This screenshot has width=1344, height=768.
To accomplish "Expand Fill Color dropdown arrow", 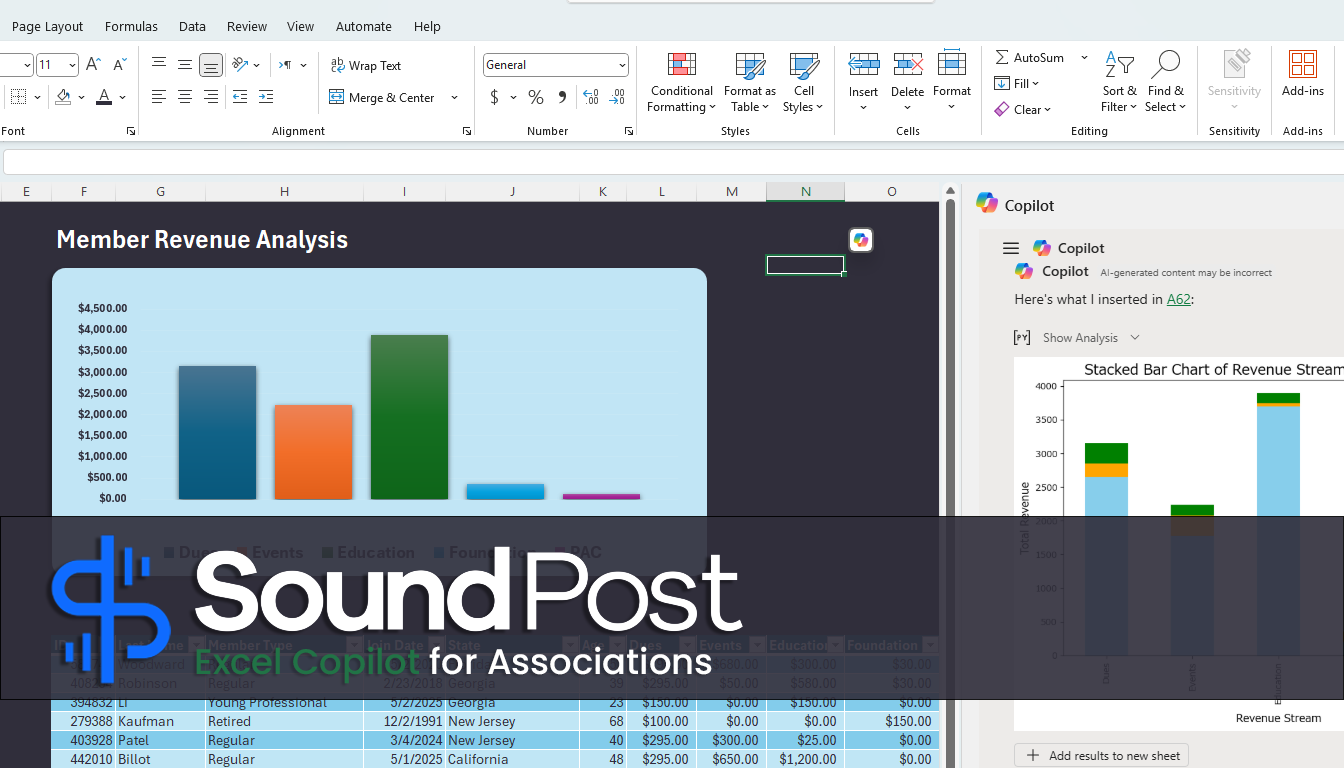I will tap(83, 97).
